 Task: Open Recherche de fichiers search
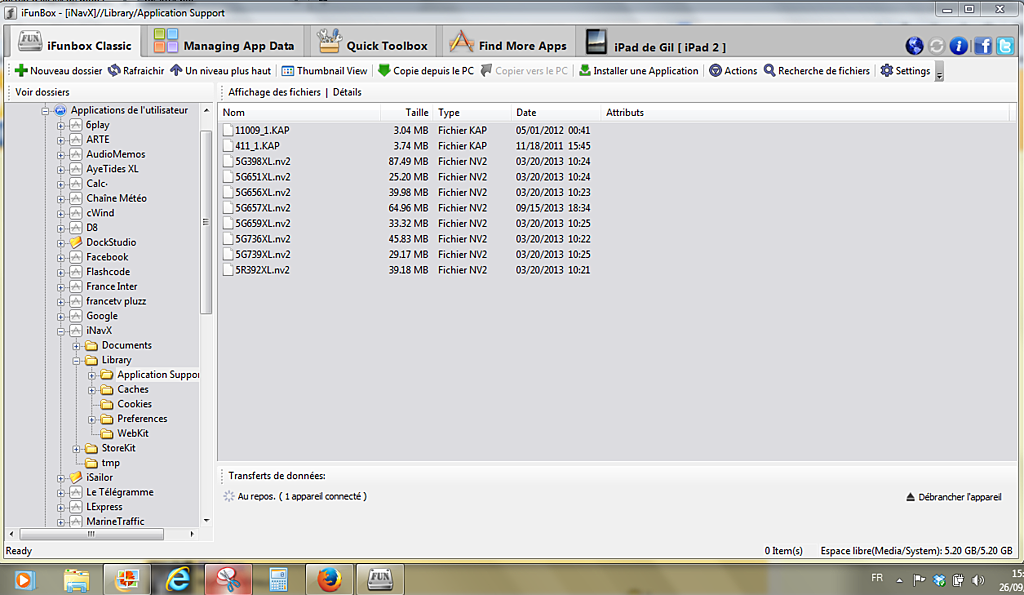click(816, 71)
